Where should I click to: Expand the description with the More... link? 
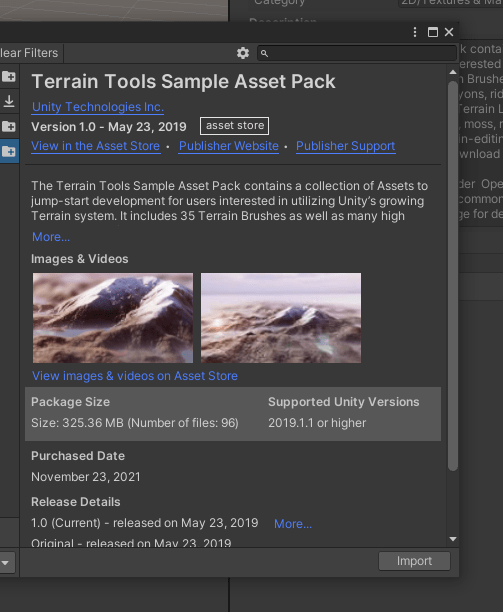[x=51, y=237]
